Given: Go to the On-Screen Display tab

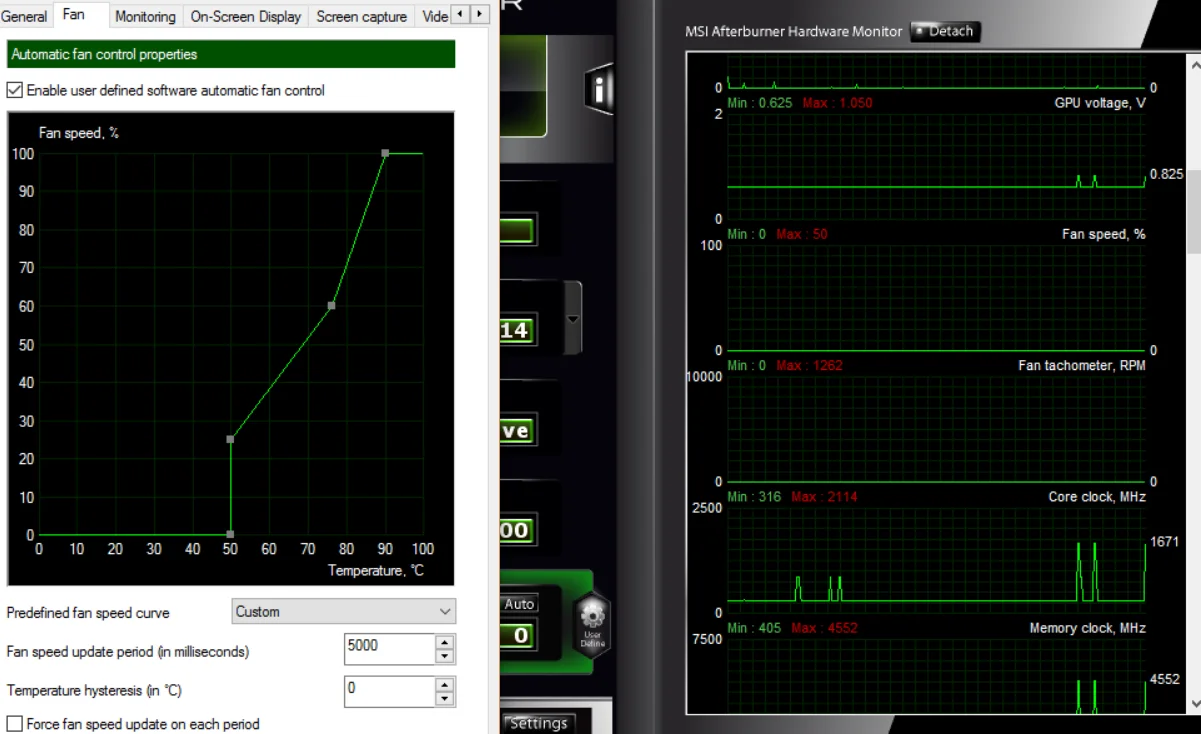Looking at the screenshot, I should 246,16.
